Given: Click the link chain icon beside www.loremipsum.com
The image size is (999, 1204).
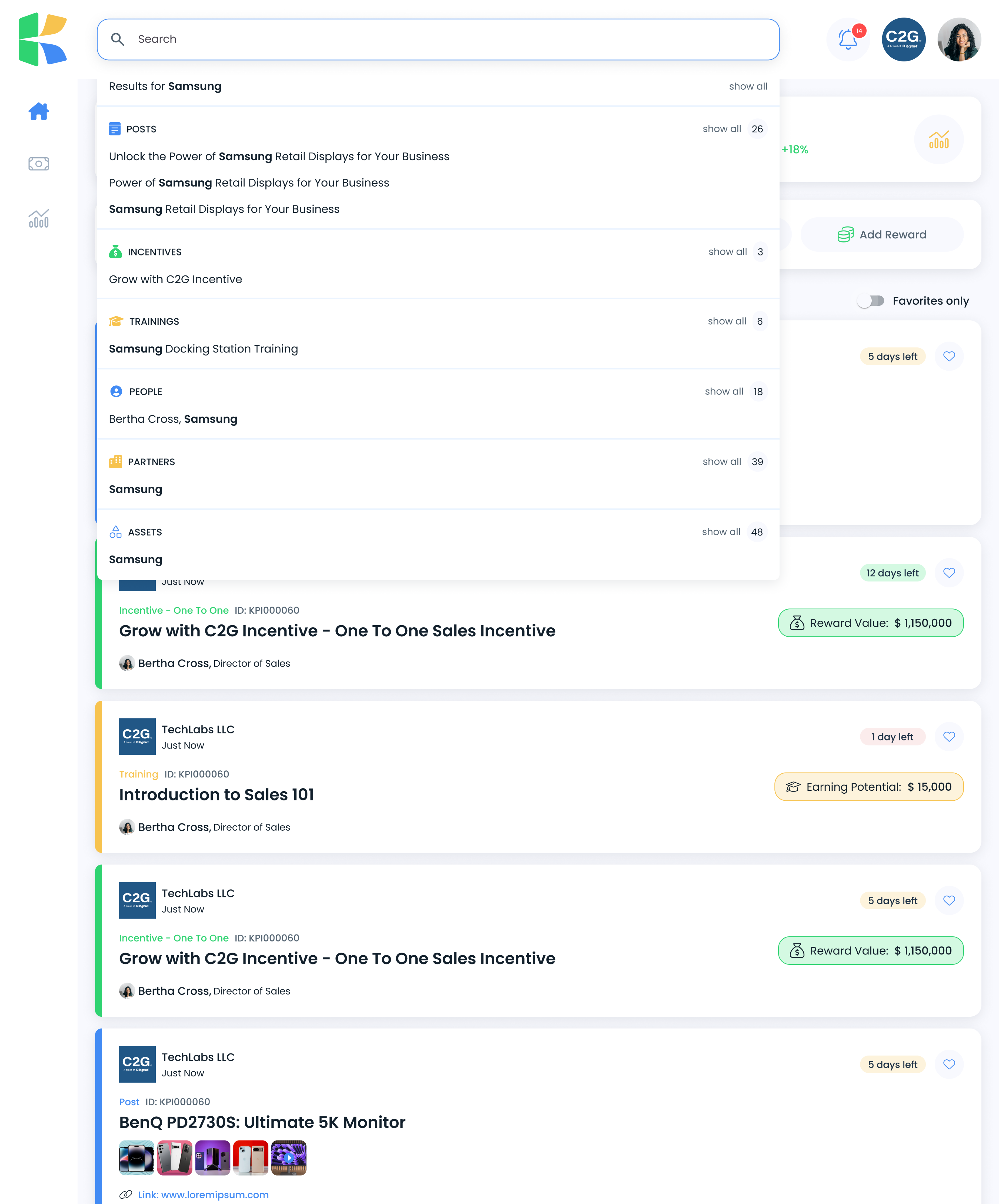Looking at the screenshot, I should [125, 1194].
